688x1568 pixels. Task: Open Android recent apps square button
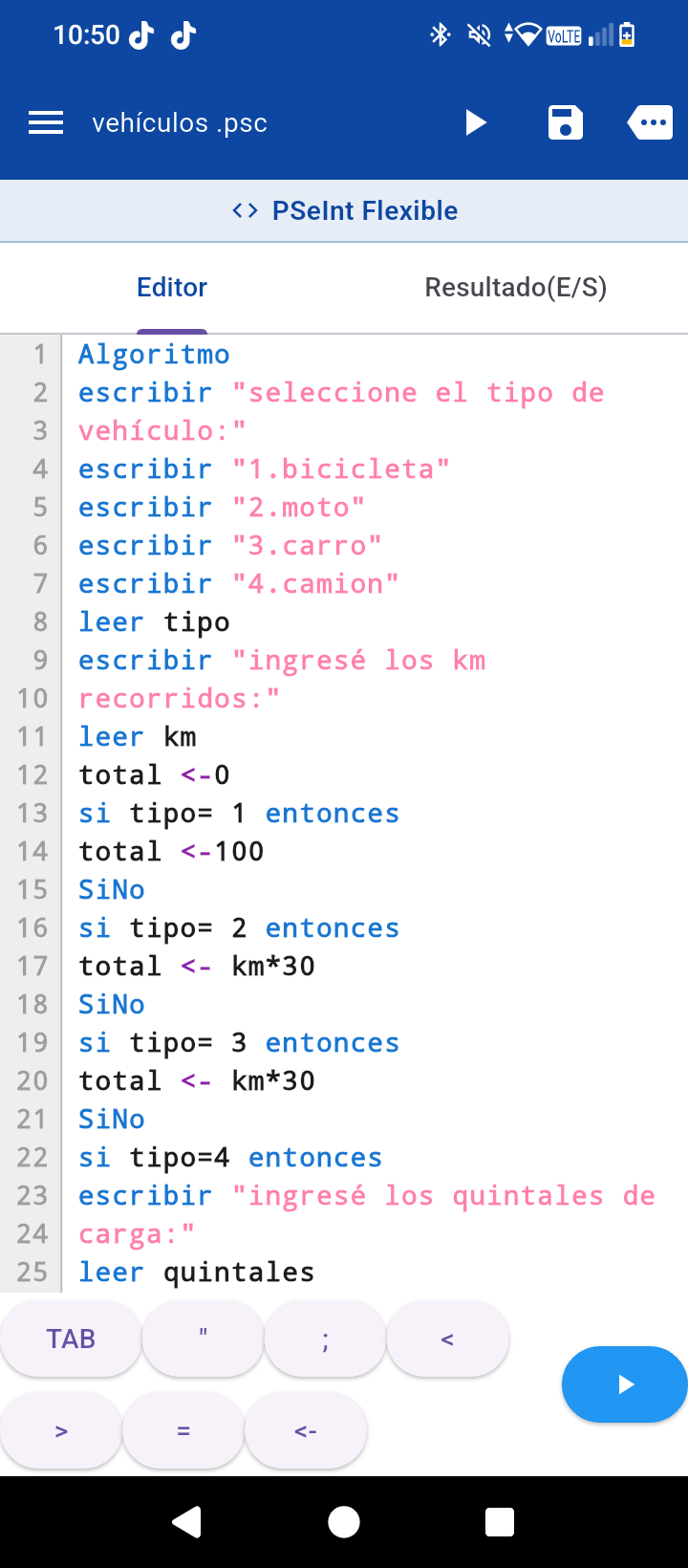pos(500,1522)
